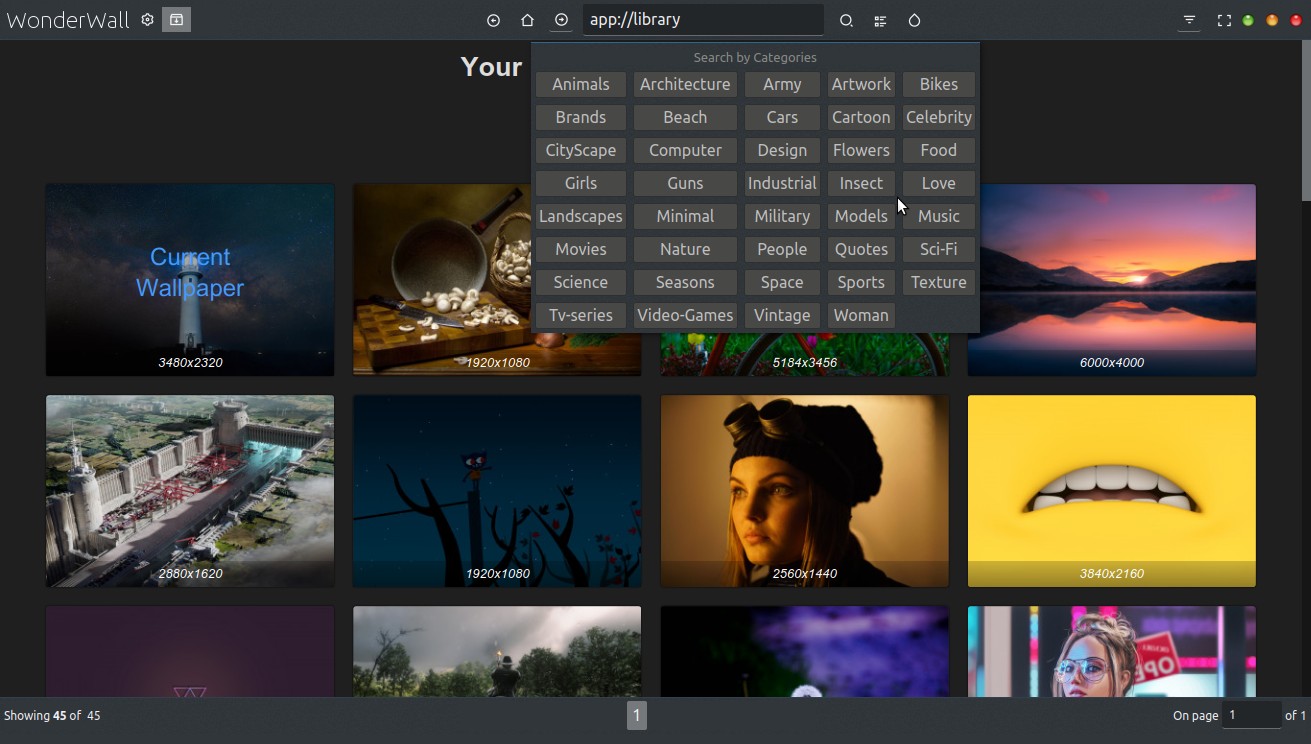Screen dimensions: 1311x744
Task: Open WonderWall settings gear
Action: 147,20
